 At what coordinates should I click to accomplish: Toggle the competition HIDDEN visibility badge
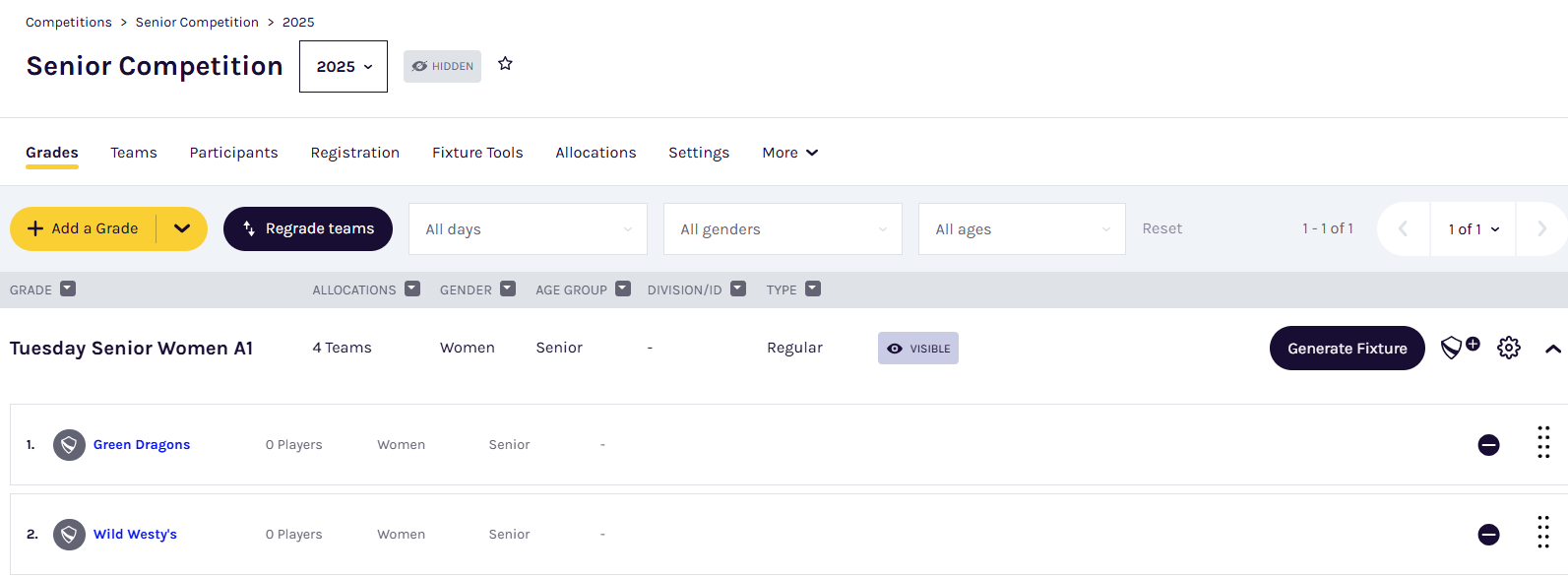pos(442,67)
